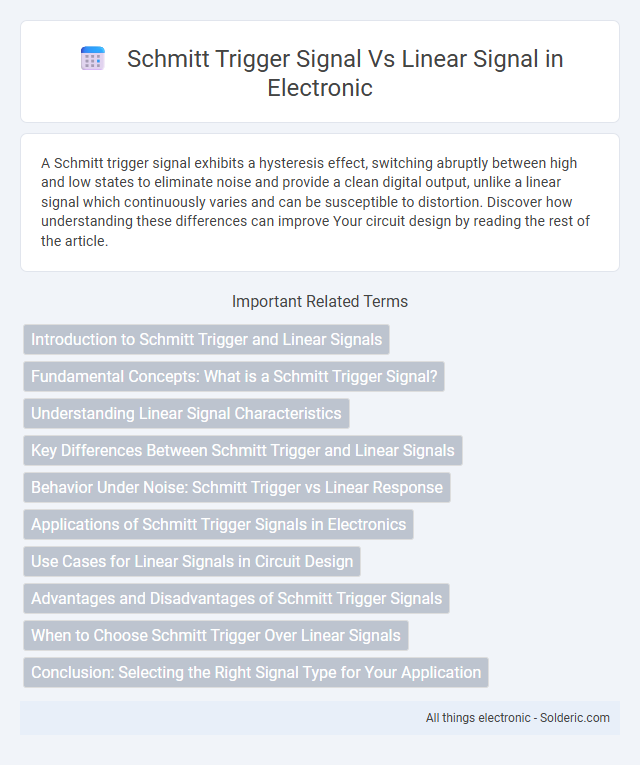
Task: Click the light blue footer bar
Action: [x=320, y=718]
